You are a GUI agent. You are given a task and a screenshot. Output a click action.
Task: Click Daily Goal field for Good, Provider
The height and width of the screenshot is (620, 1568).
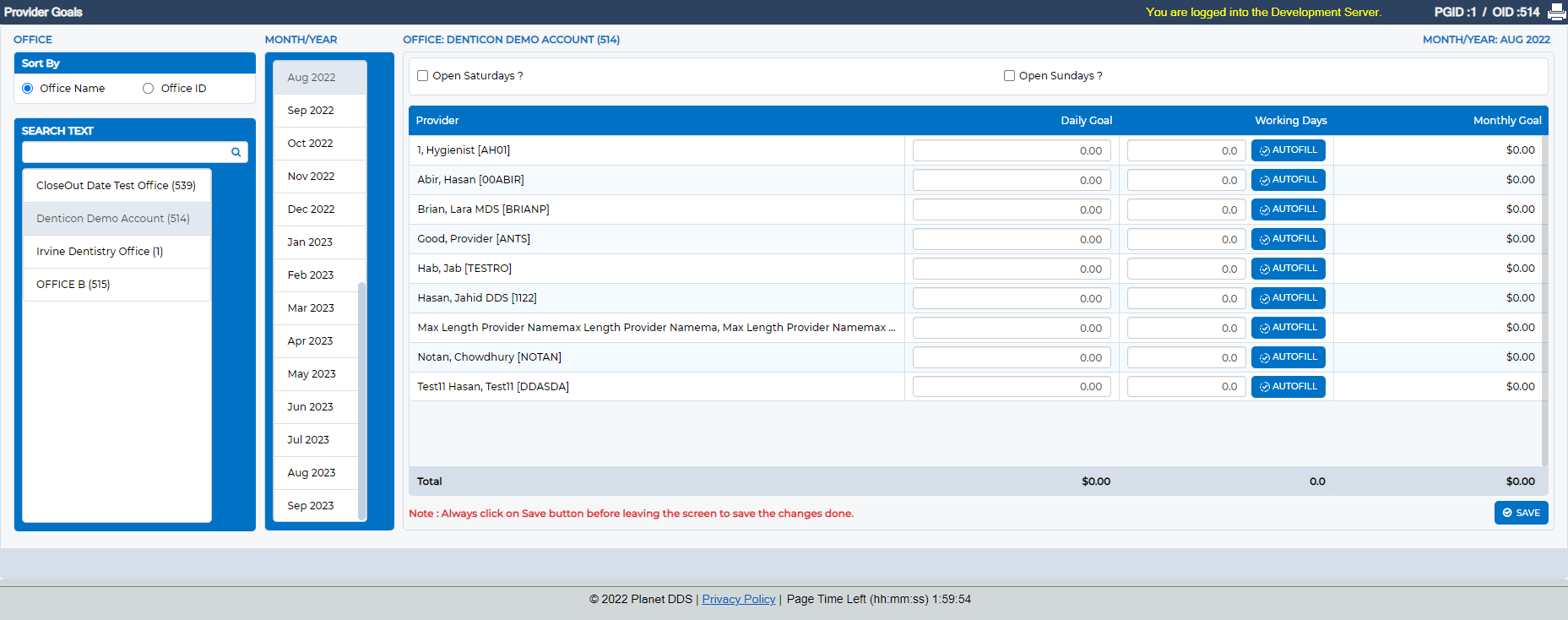pos(1012,239)
